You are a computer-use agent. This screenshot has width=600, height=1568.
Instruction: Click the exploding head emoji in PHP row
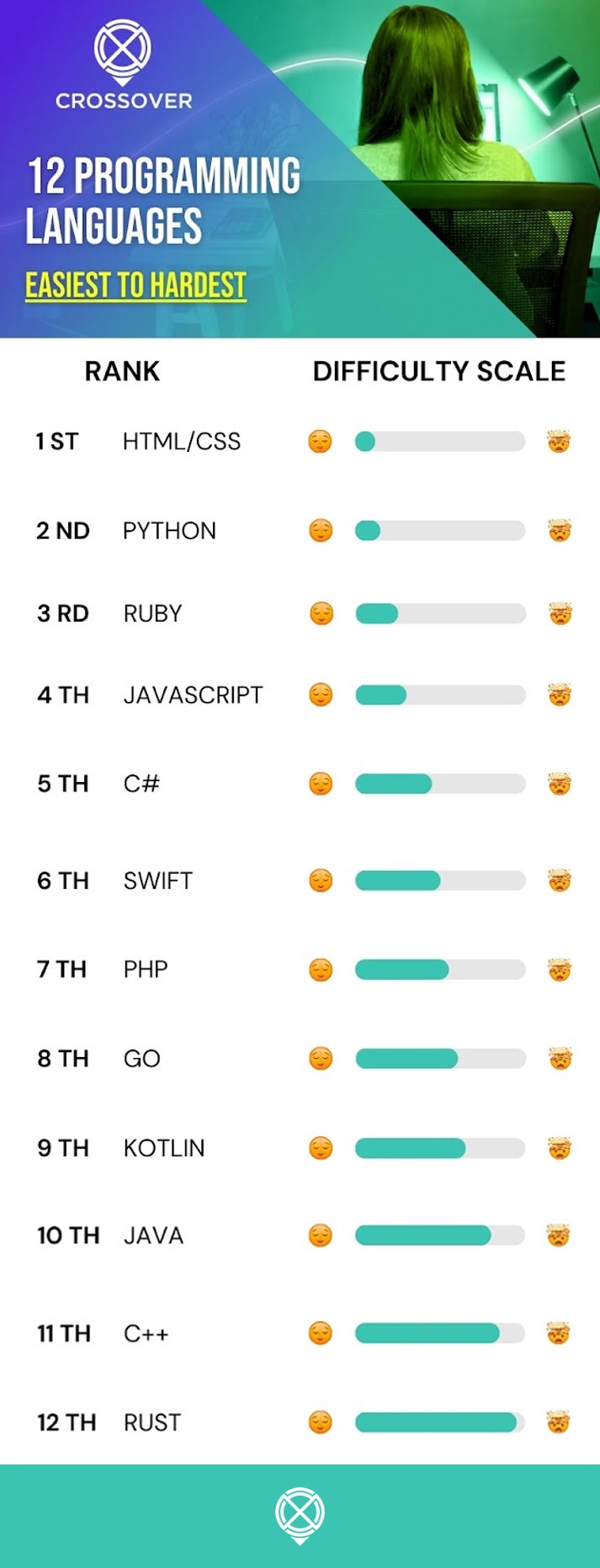[559, 970]
